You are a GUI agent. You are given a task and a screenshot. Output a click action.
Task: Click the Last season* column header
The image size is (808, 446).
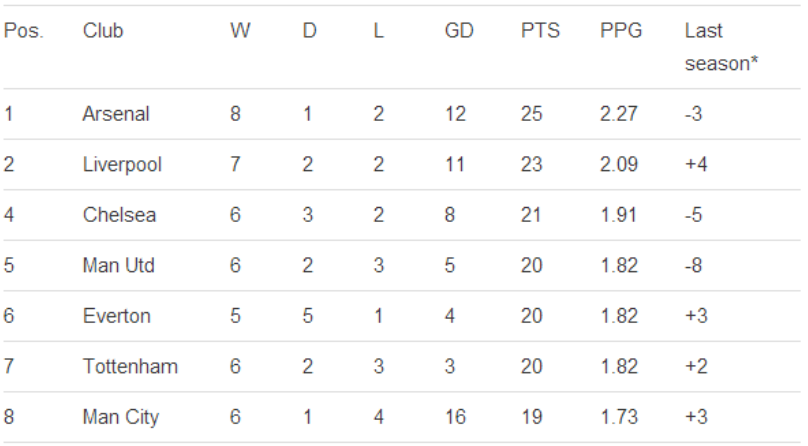pos(721,47)
